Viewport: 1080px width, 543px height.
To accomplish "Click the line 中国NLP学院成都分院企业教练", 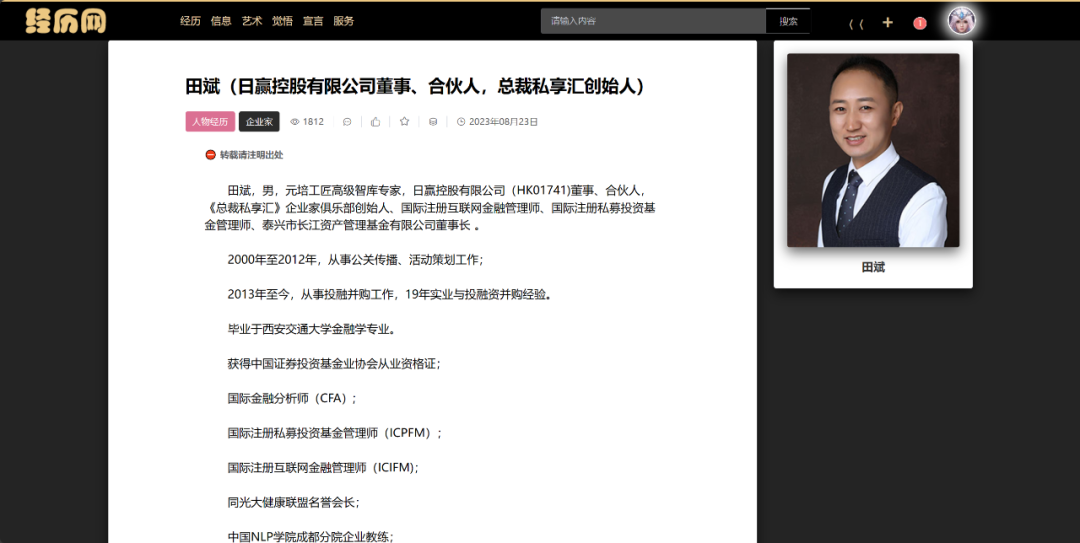I will point(311,537).
